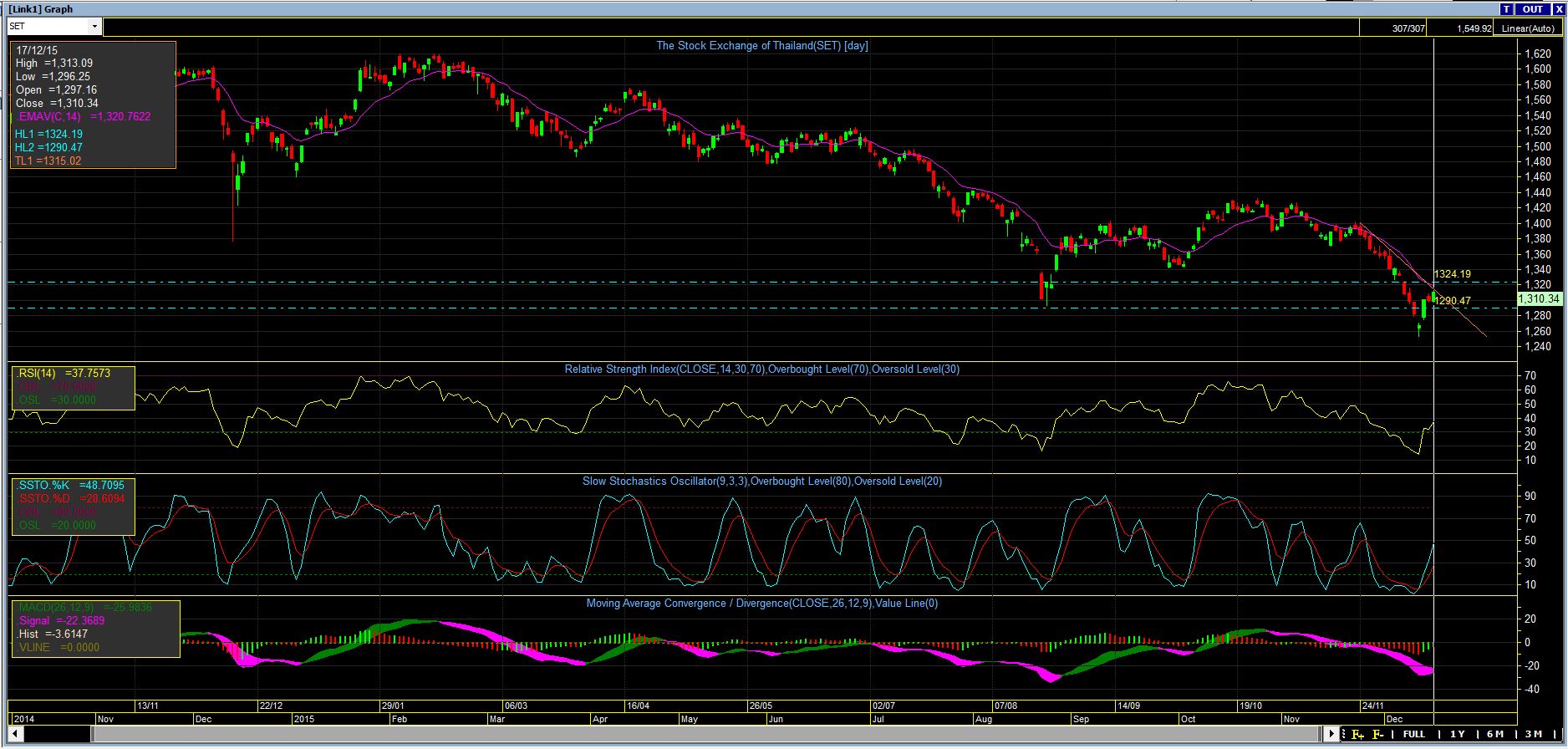Click the 14/09 date marker on the time axis

(1128, 706)
